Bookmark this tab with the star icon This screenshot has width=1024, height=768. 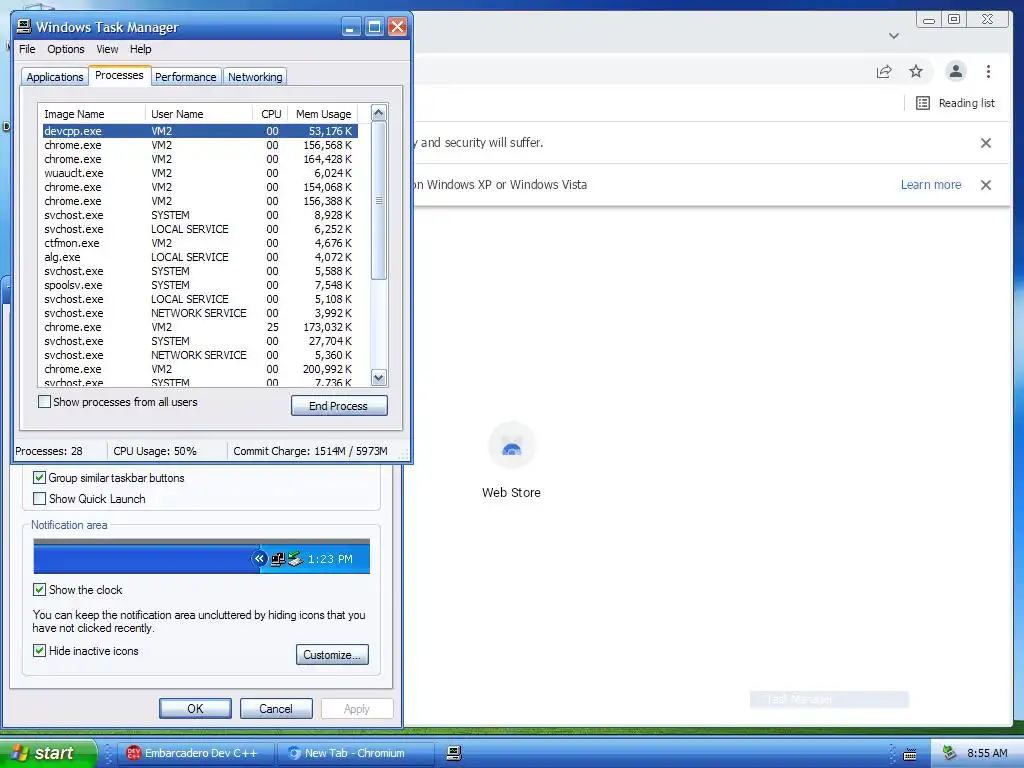coord(916,71)
